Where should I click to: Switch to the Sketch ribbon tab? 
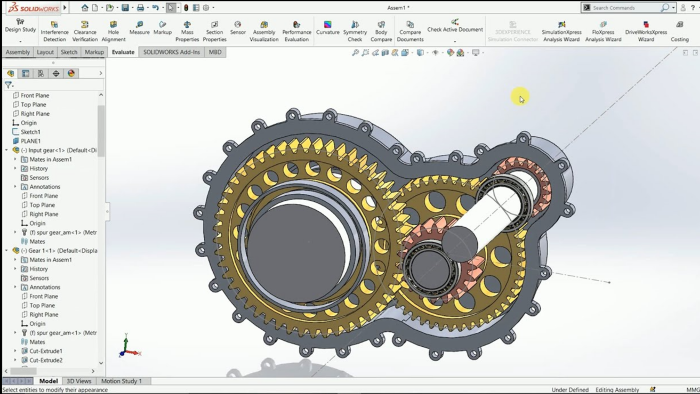tap(69, 52)
